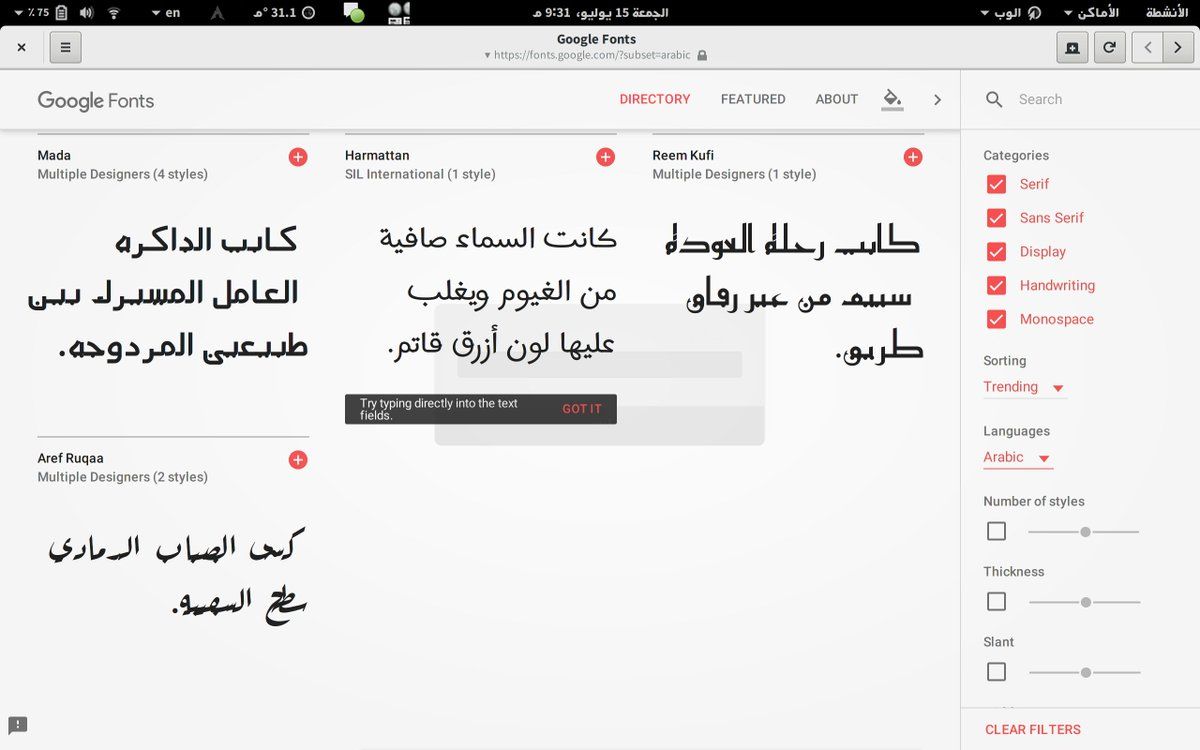Click the Google Fonts logo
This screenshot has width=1200, height=750.
pyautogui.click(x=96, y=100)
